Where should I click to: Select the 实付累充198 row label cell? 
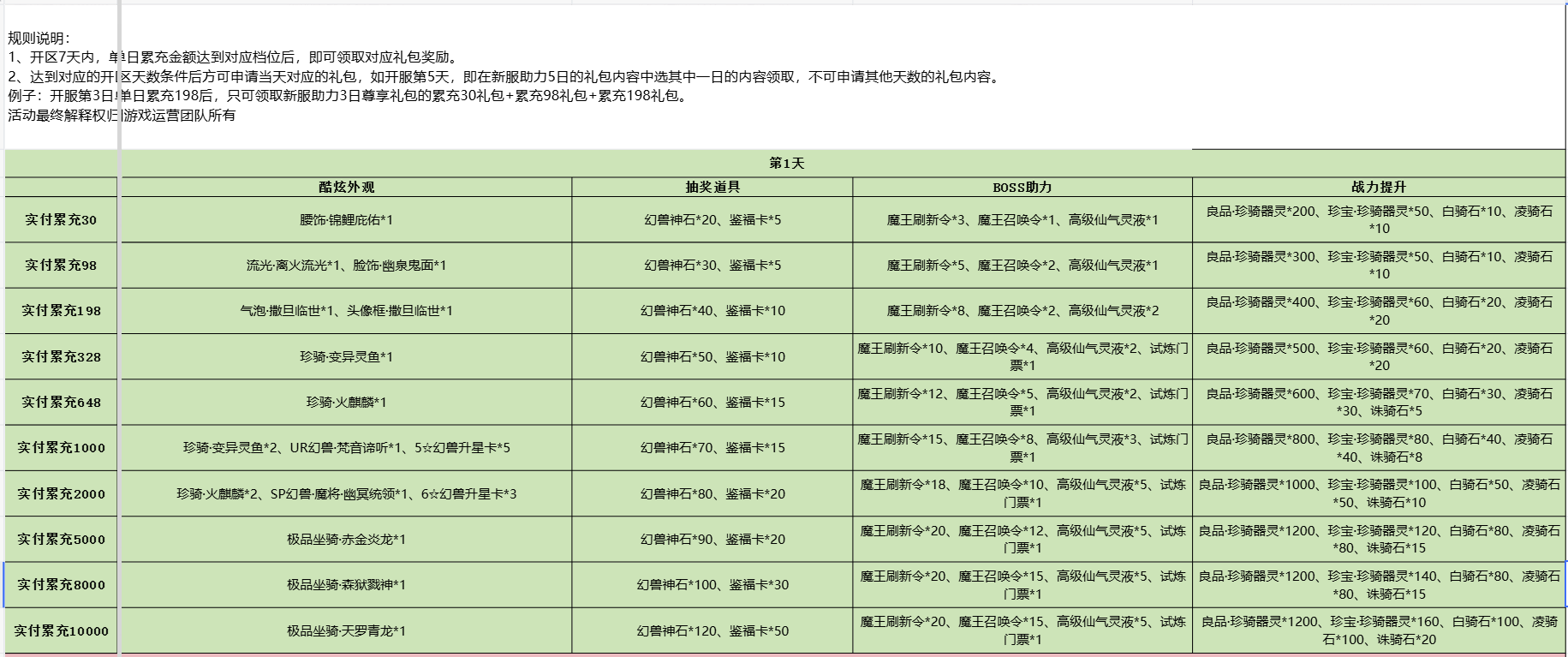61,311
